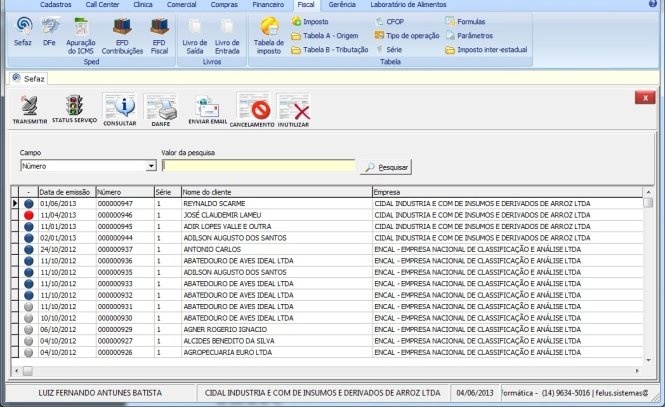
Task: Select invoice number 000000944
Action: click(x=115, y=238)
